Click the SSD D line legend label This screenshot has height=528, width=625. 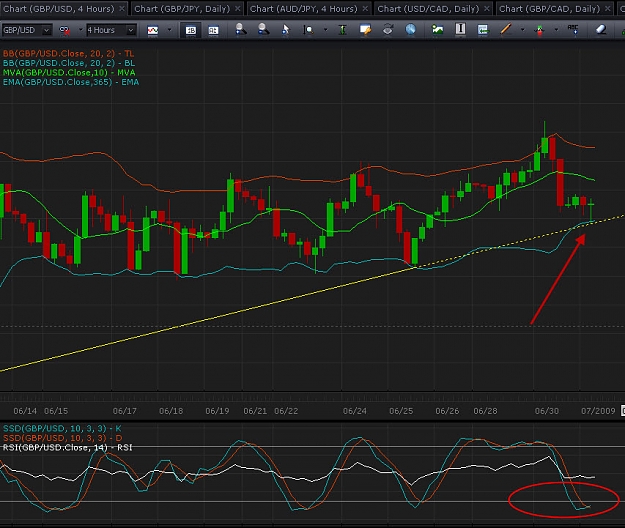point(63,438)
